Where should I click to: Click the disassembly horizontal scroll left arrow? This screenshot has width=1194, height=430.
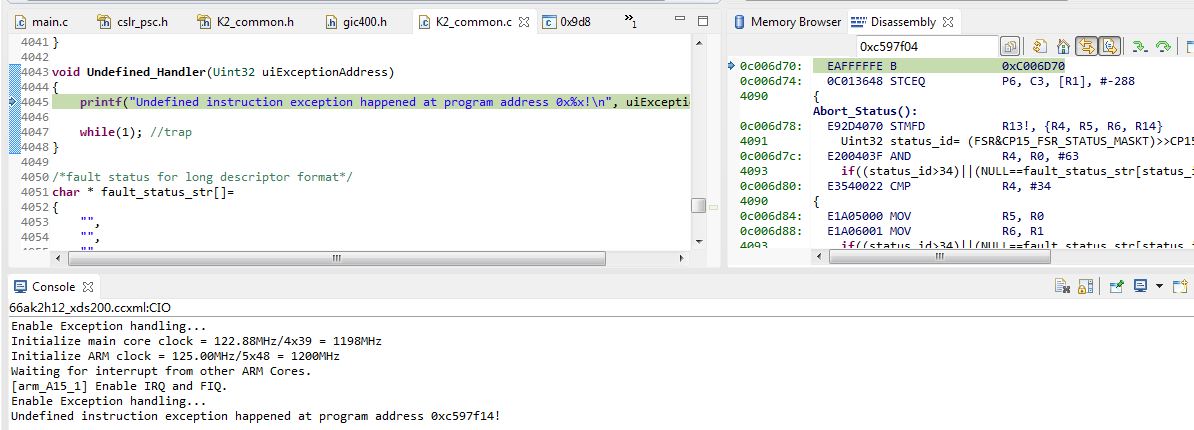click(x=819, y=256)
